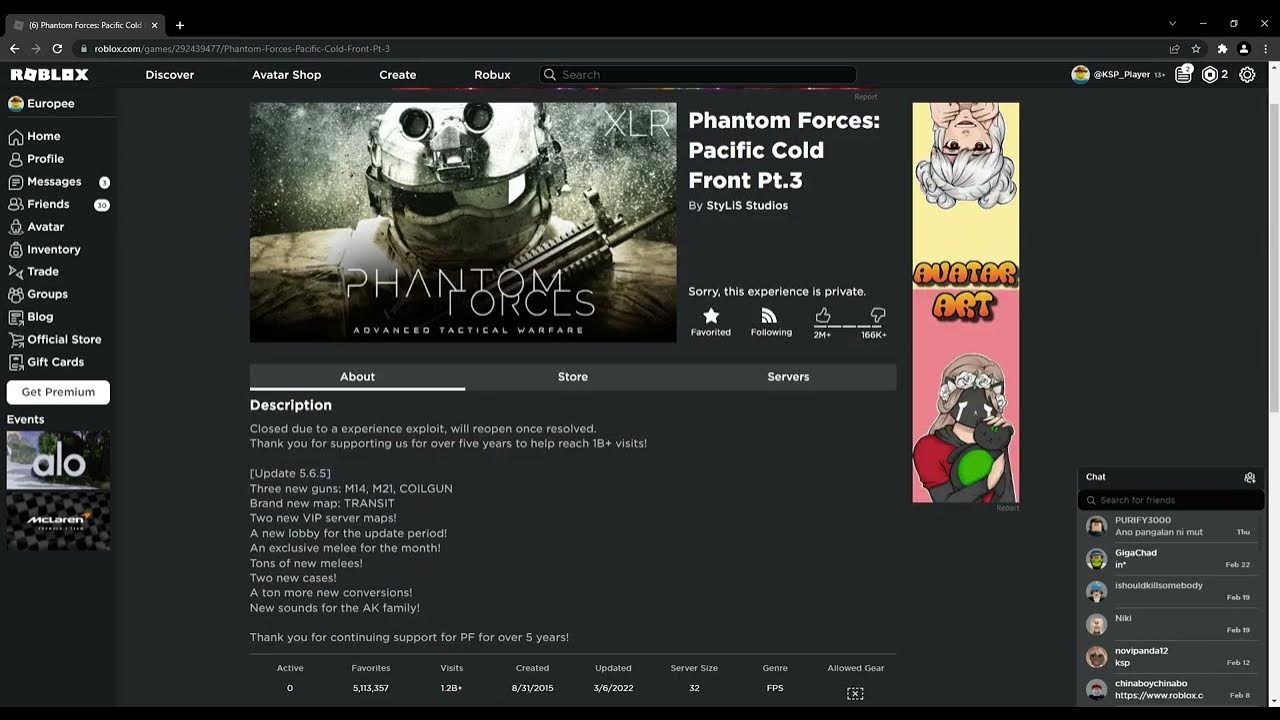
Task: Switch to the Servers tab
Action: point(788,377)
